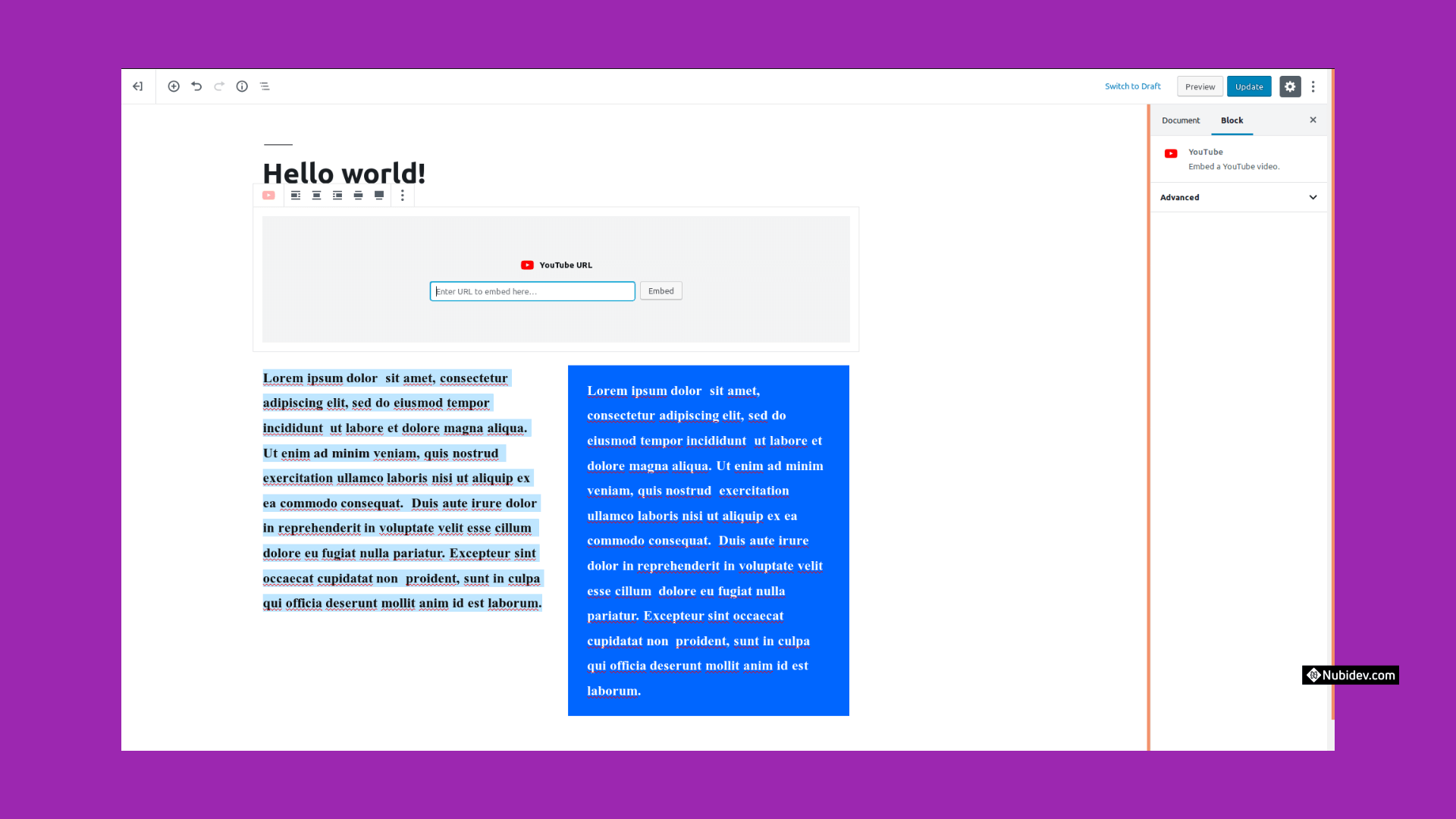Open the content structure info icon
The width and height of the screenshot is (1456, 819).
tap(242, 86)
